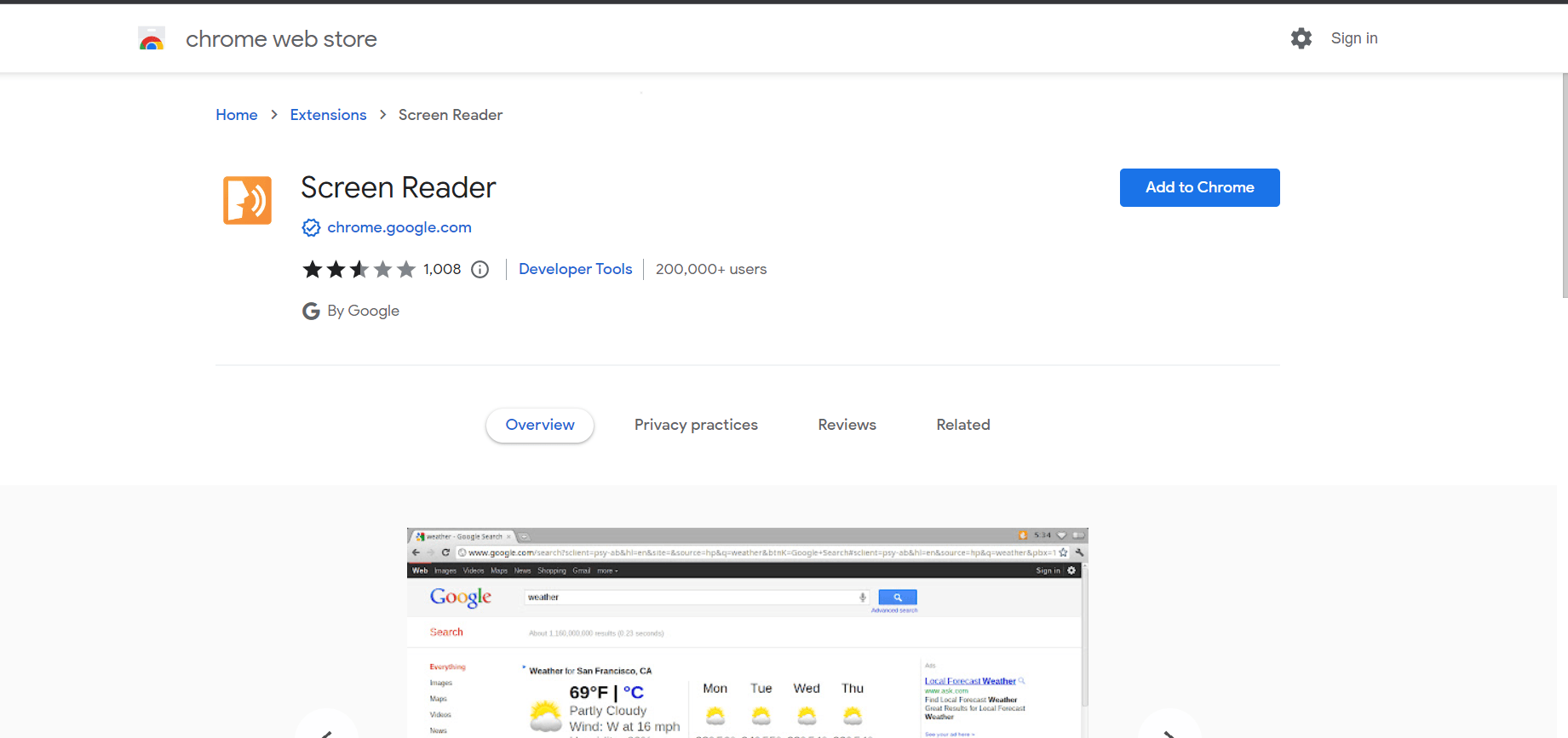Click the page vertical scrollbar
The width and height of the screenshot is (1568, 738).
click(x=1565, y=186)
